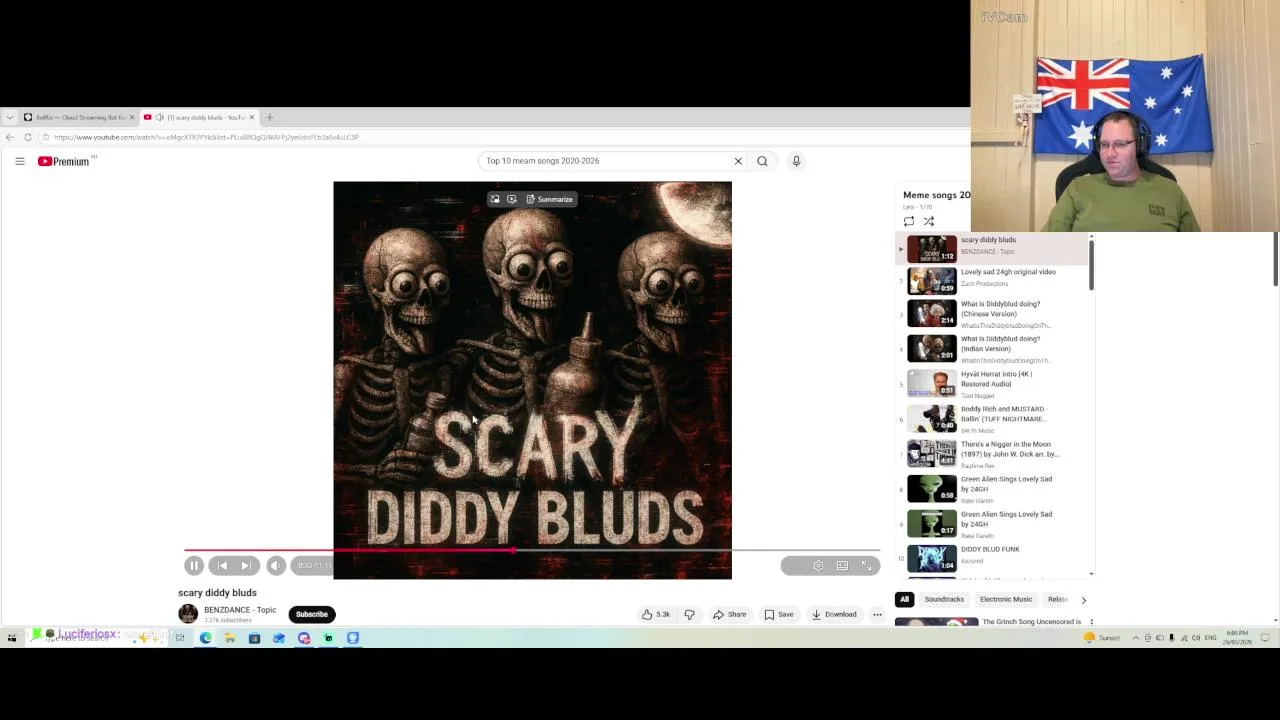The width and height of the screenshot is (1280, 720).
Task: Open the BENZDANCE channel avatar
Action: [x=188, y=614]
